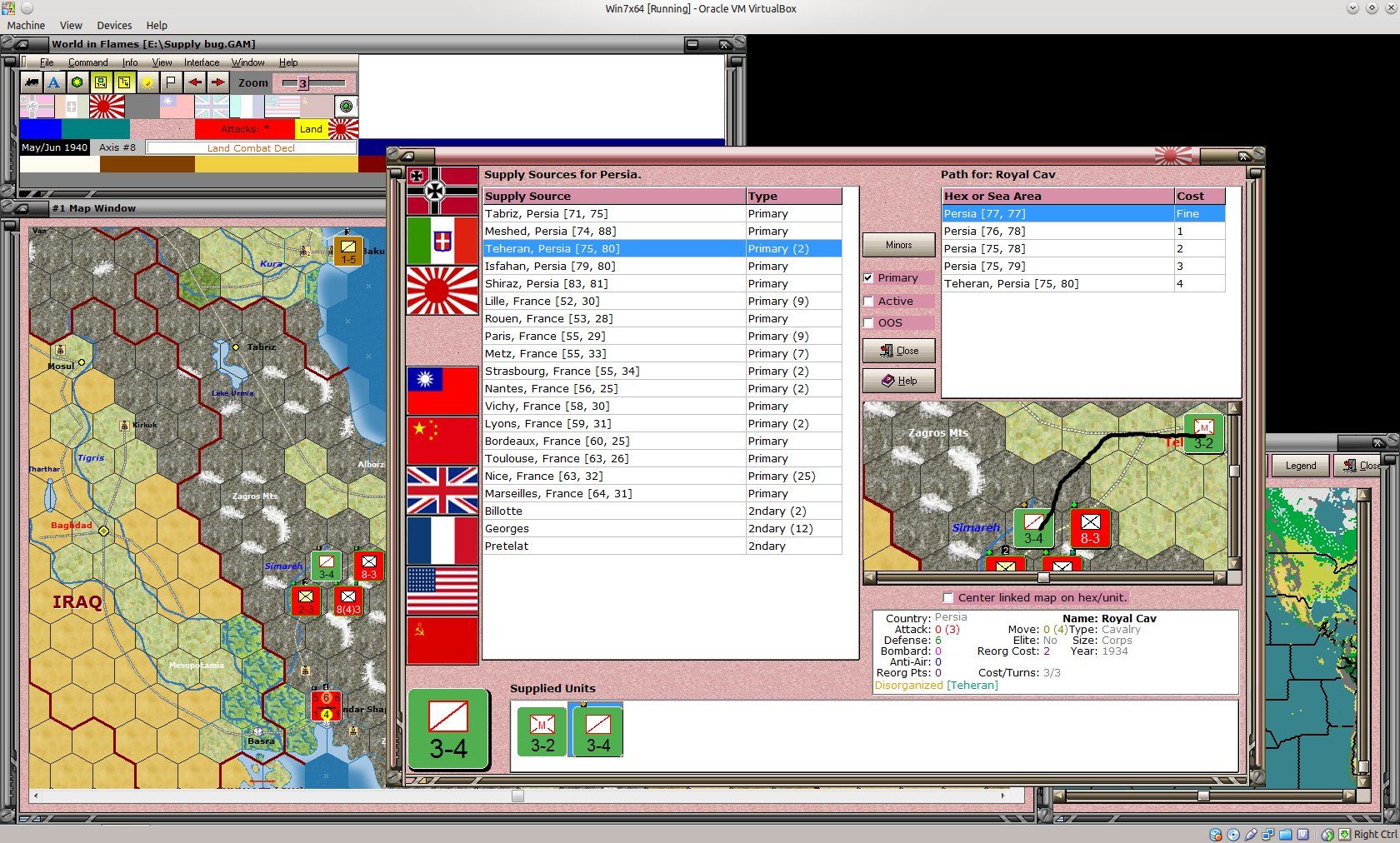
Task: Uncheck the Primary checkbox
Action: (868, 278)
